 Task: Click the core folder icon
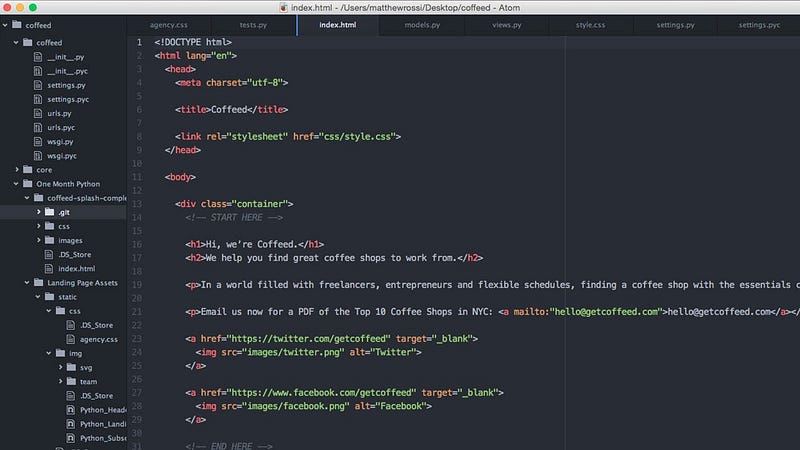(28, 169)
